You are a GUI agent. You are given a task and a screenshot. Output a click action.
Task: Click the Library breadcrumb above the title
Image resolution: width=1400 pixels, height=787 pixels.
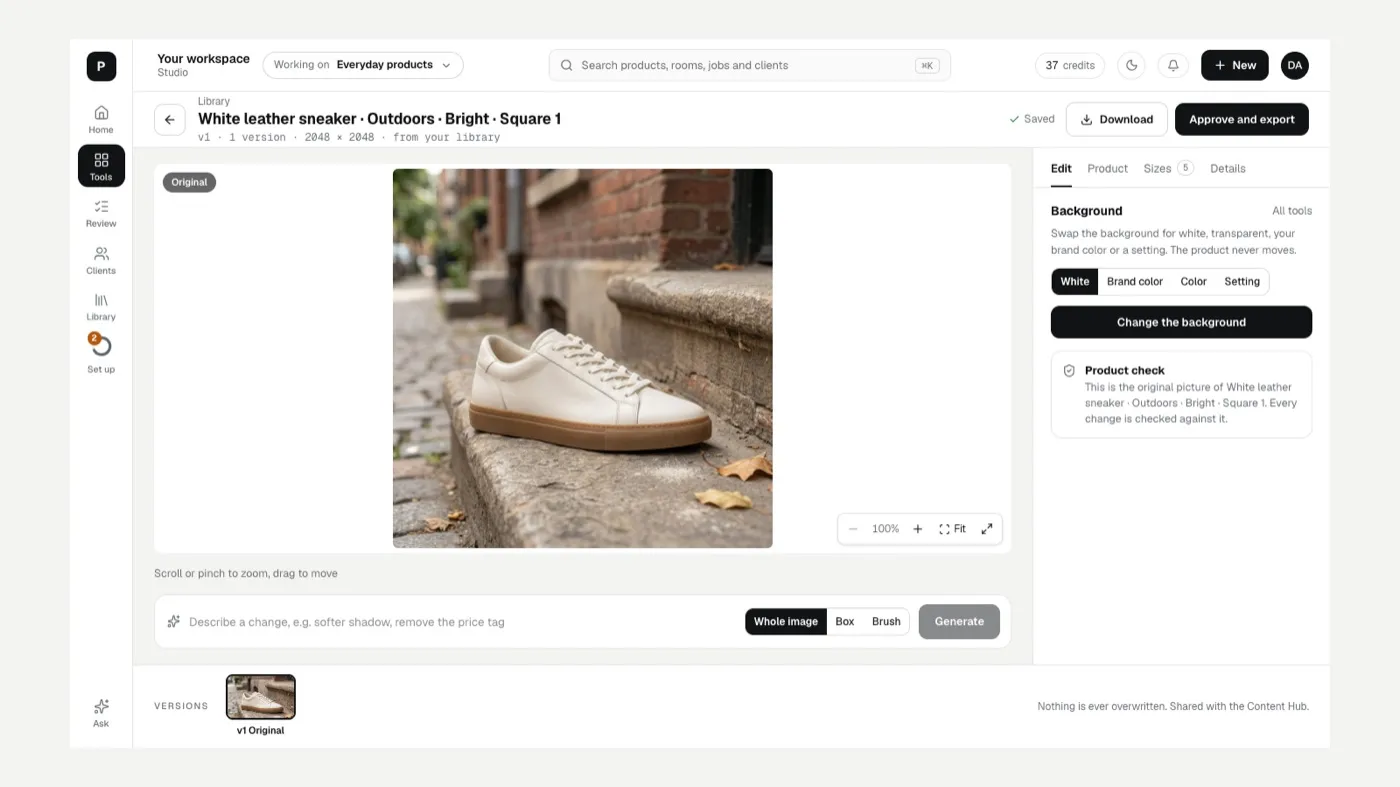coord(214,101)
